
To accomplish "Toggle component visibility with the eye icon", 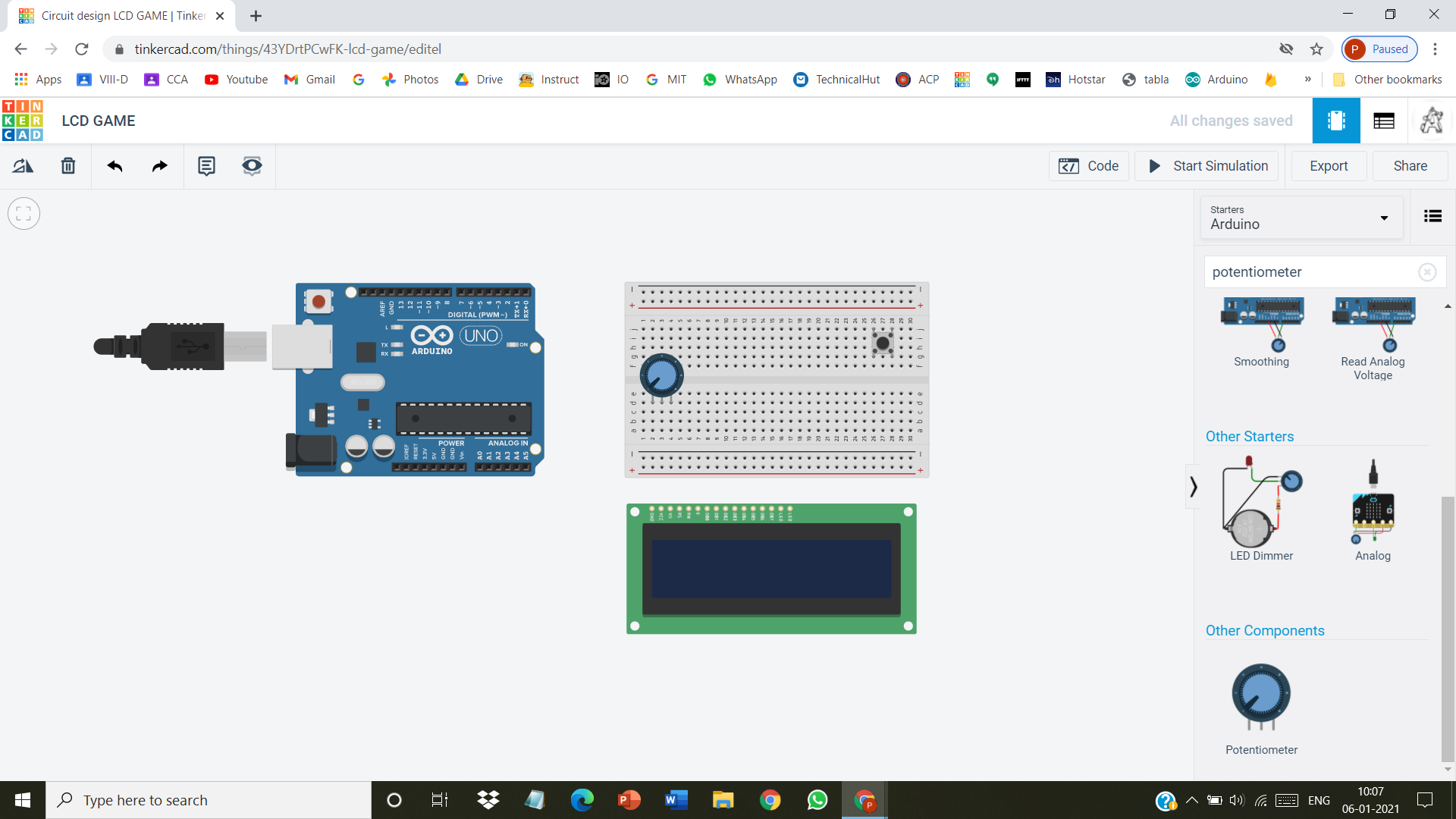I will 252,165.
